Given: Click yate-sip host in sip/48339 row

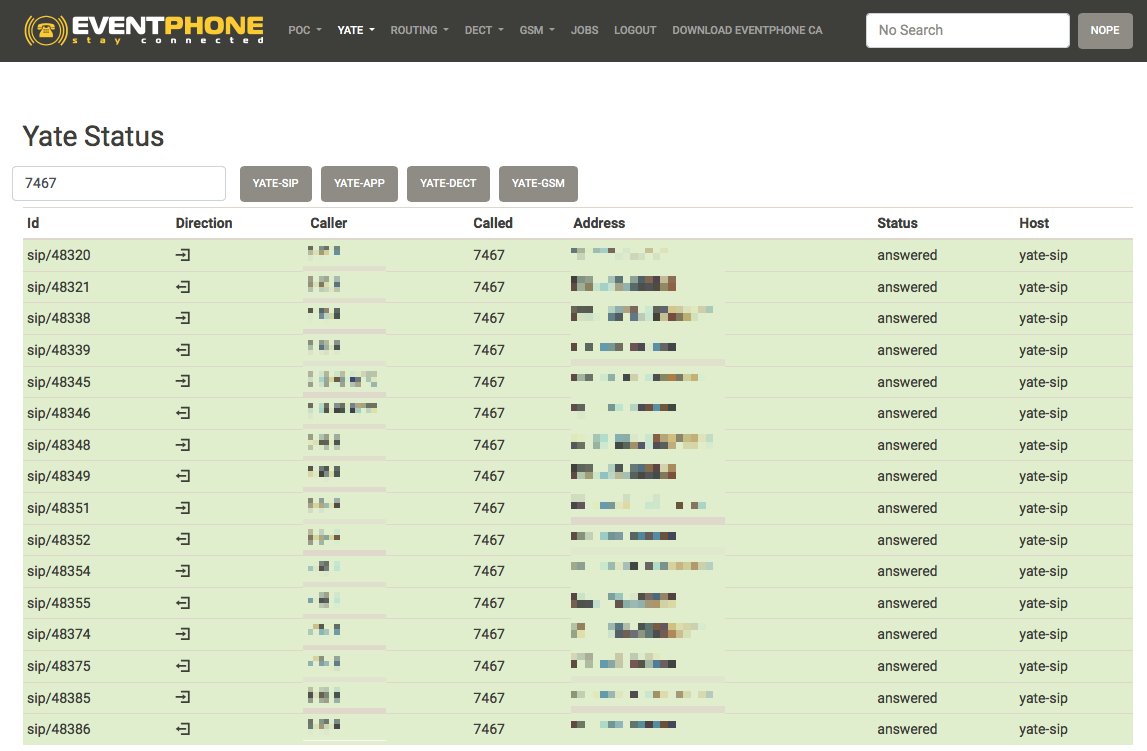Looking at the screenshot, I should [1043, 350].
